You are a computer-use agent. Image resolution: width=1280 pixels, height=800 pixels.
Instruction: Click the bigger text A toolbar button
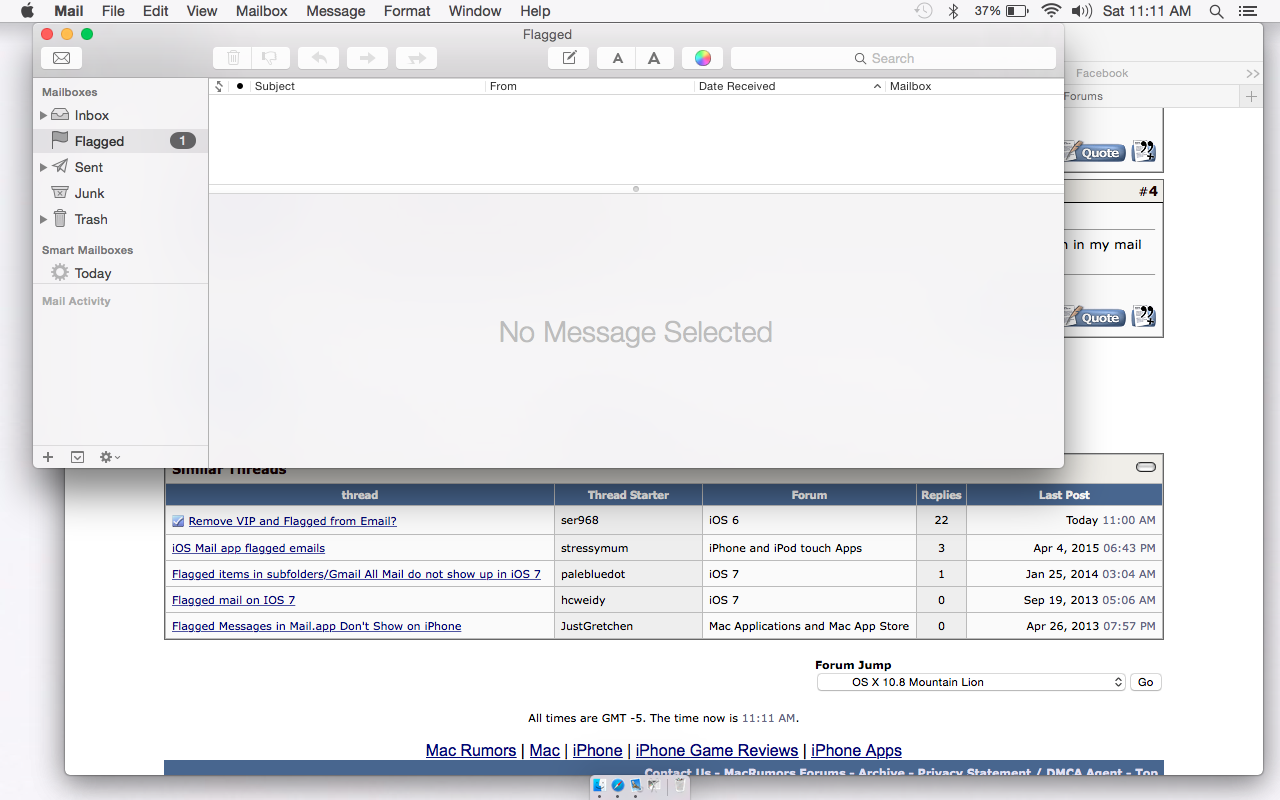click(x=654, y=58)
